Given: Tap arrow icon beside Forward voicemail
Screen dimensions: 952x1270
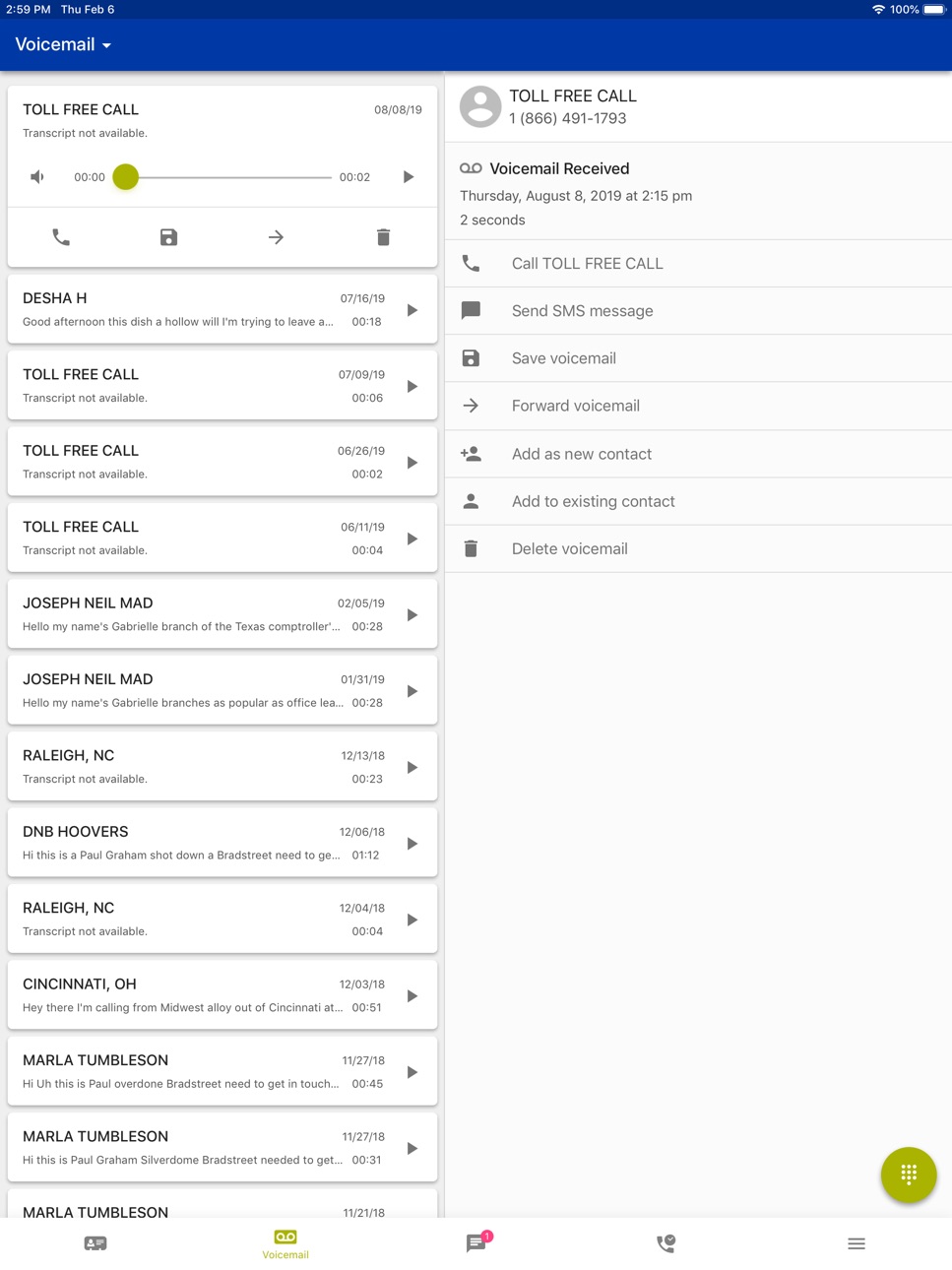Looking at the screenshot, I should [471, 406].
